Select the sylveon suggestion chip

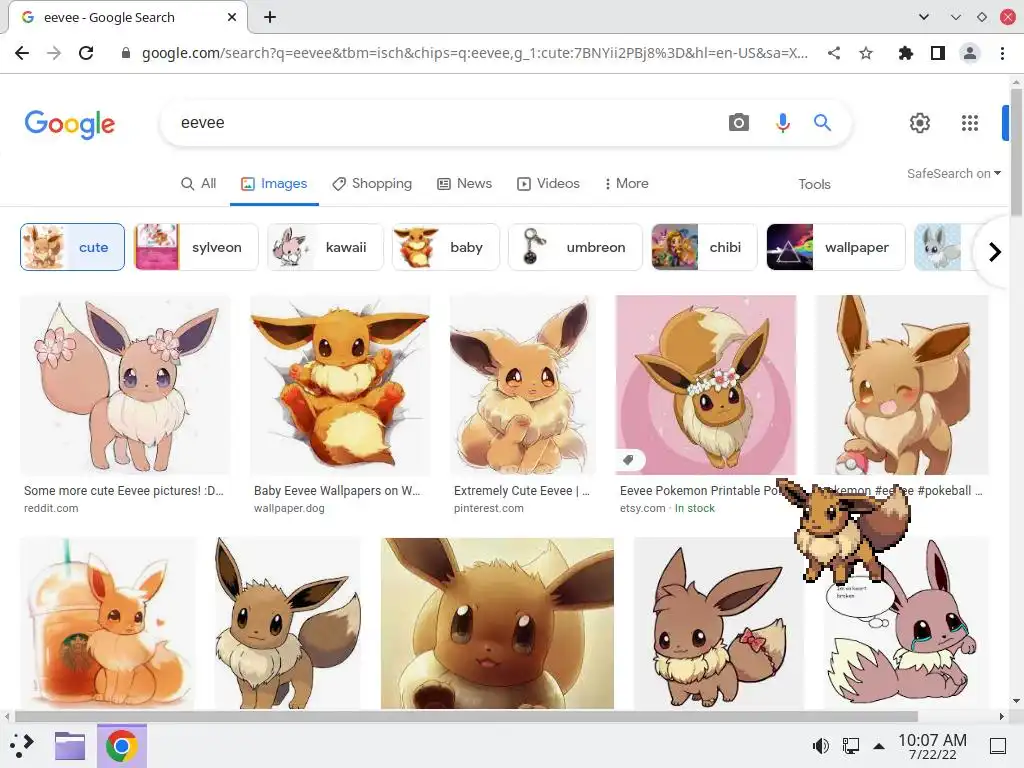click(196, 247)
